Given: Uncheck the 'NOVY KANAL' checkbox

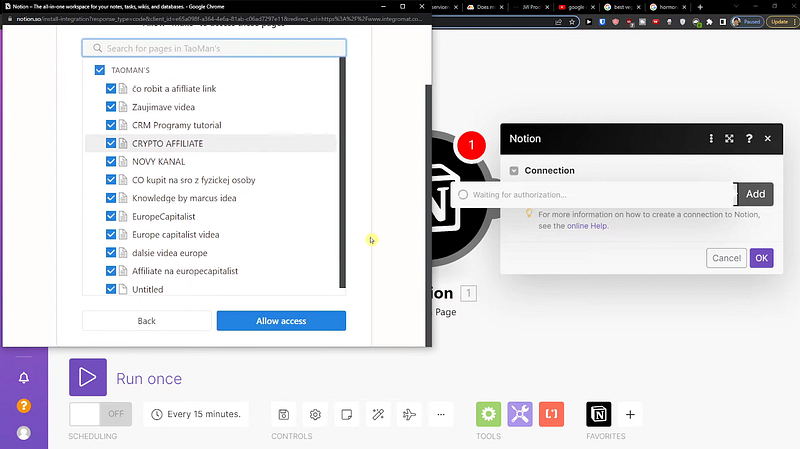Looking at the screenshot, I should [111, 161].
